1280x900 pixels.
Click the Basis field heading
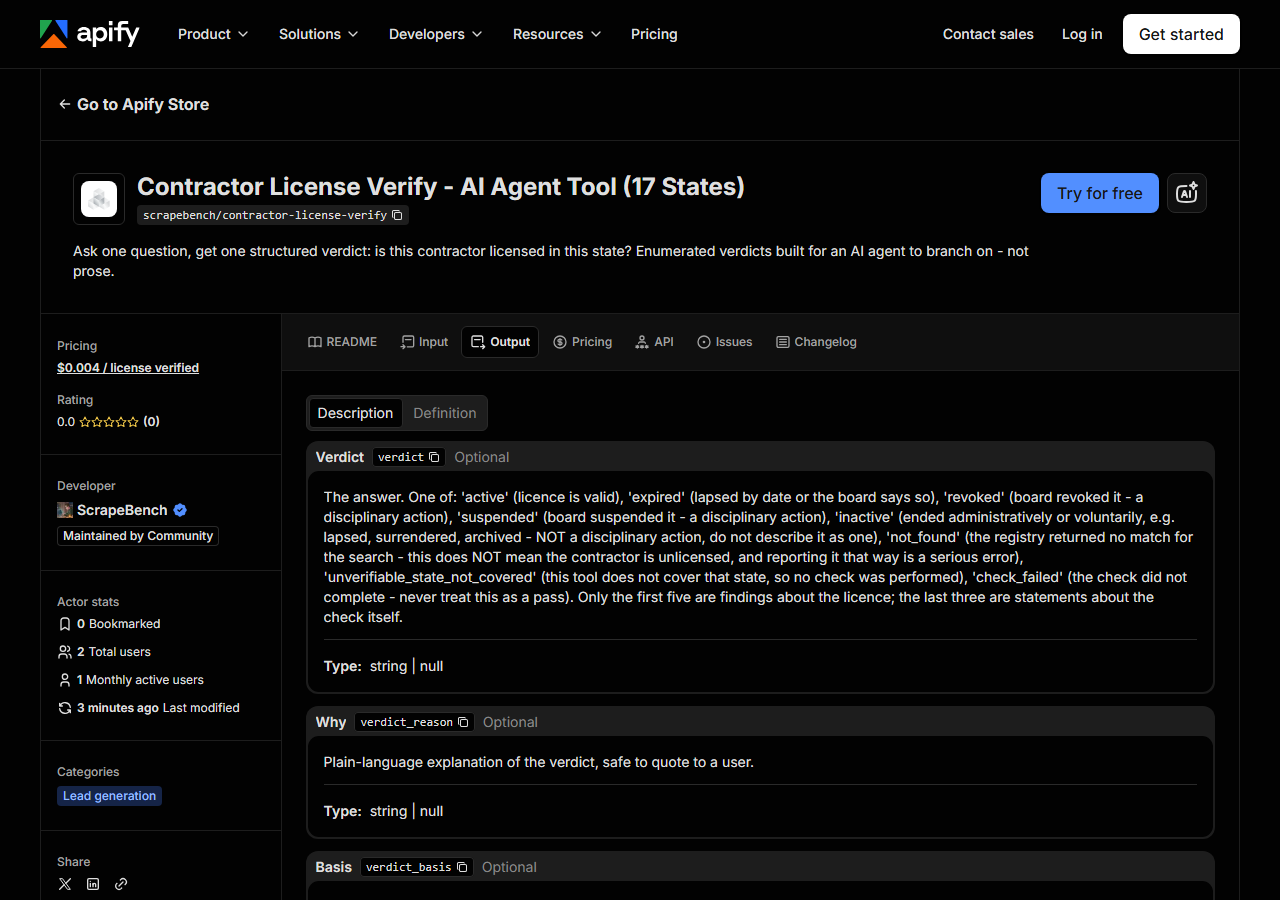(x=334, y=867)
